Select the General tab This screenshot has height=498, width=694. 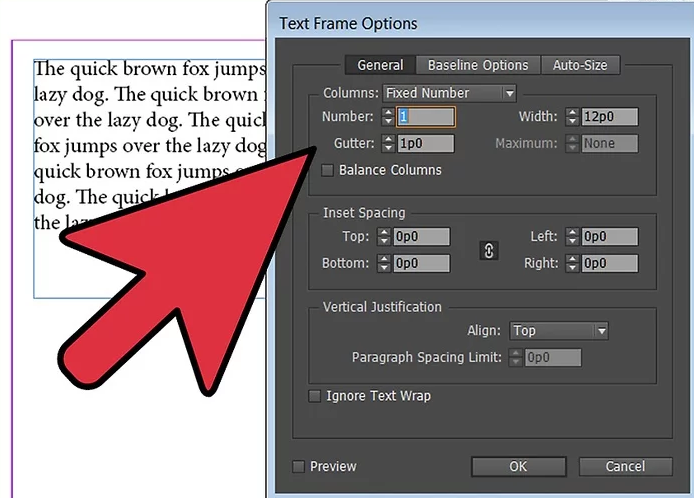[380, 65]
